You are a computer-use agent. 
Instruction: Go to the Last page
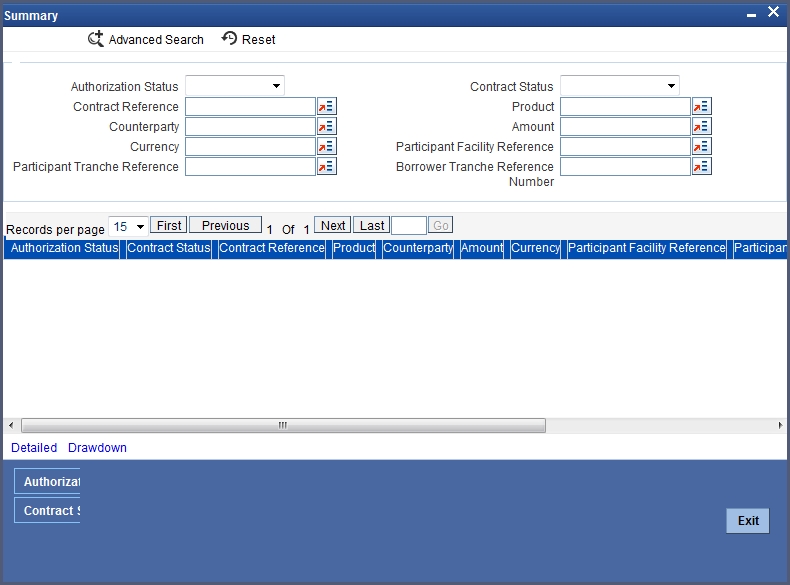pos(371,225)
